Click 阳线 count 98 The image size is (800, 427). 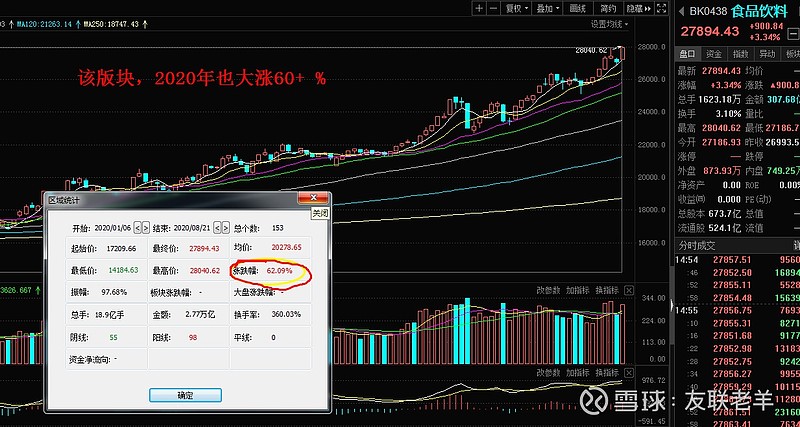click(193, 337)
